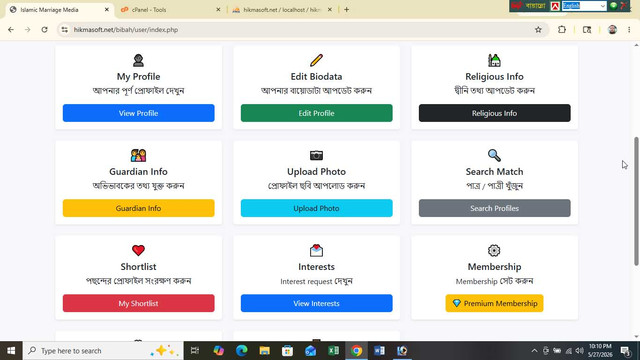Click the Membership heading text
The image size is (640, 360).
pos(494,267)
